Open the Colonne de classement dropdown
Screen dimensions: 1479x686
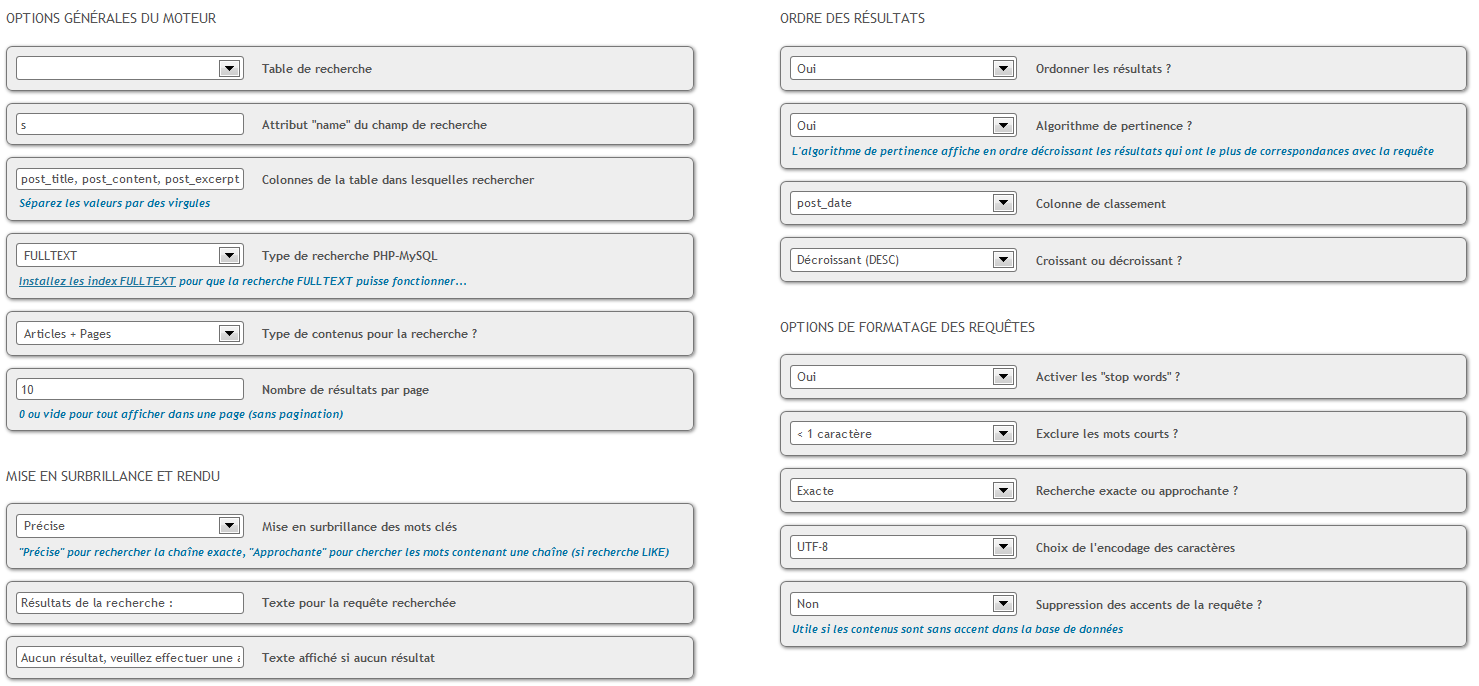[x=903, y=203]
